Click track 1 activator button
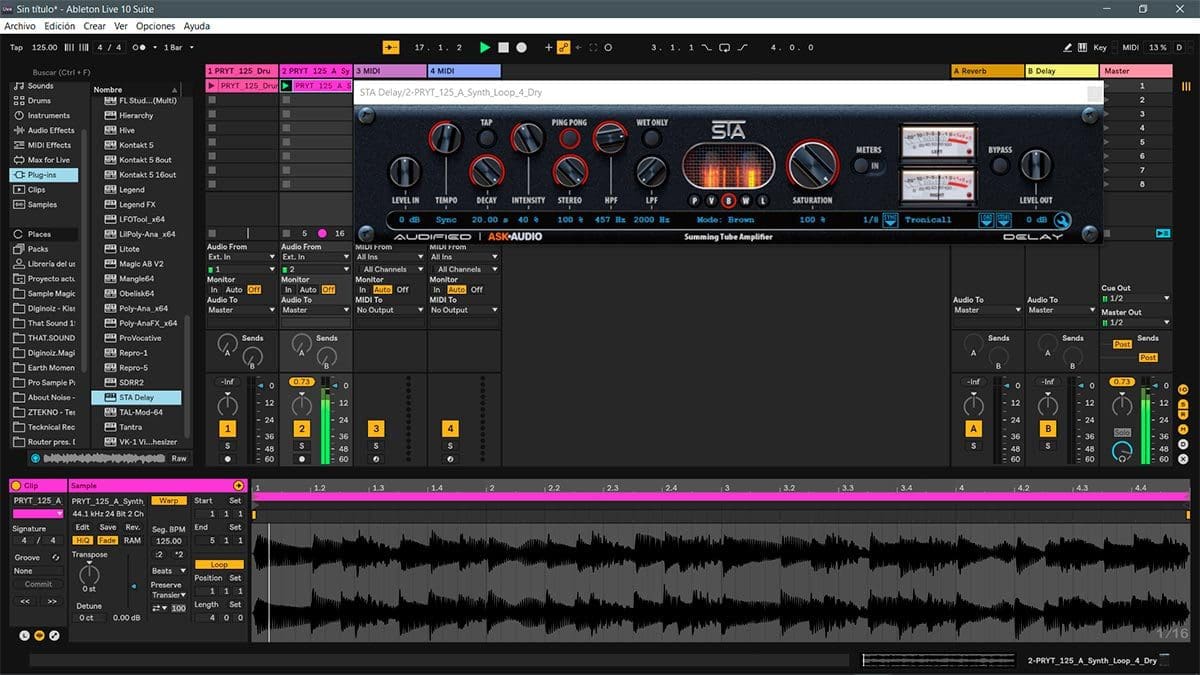Image resolution: width=1200 pixels, height=675 pixels. click(x=228, y=428)
